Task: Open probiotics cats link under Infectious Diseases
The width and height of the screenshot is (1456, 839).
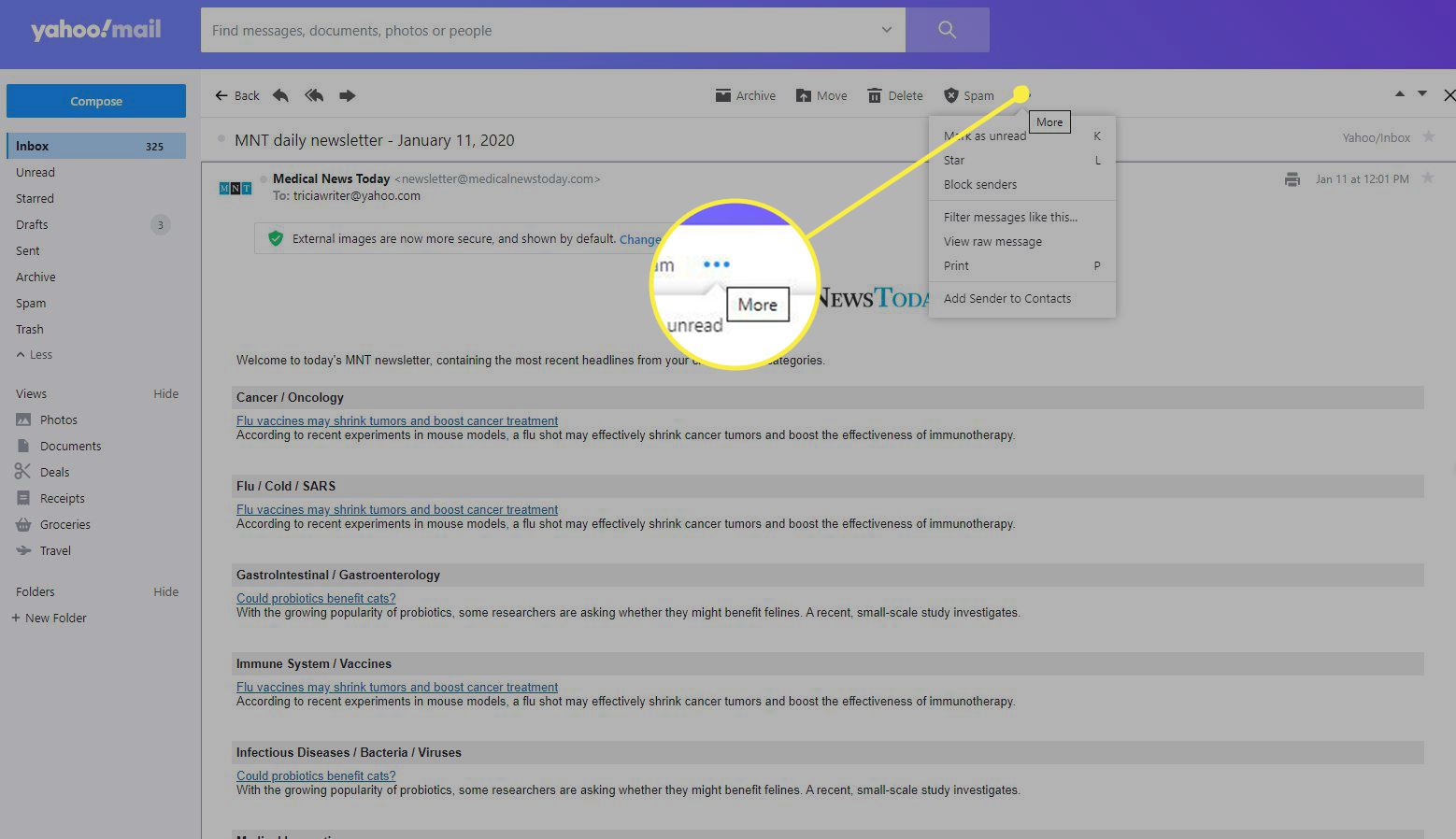Action: (316, 775)
